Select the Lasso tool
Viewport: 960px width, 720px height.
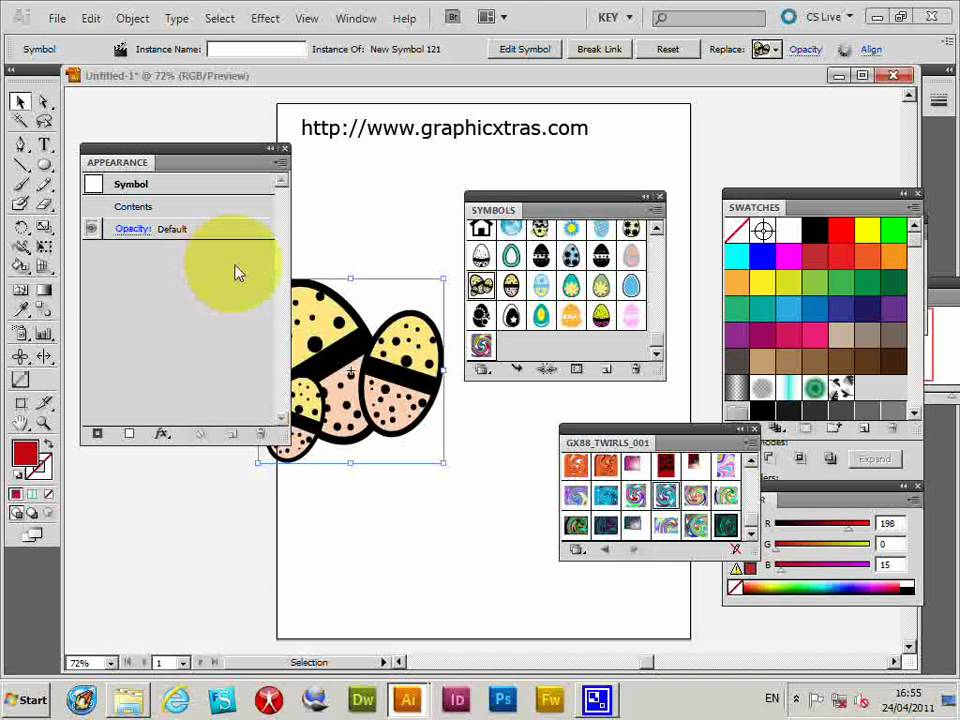coord(43,121)
